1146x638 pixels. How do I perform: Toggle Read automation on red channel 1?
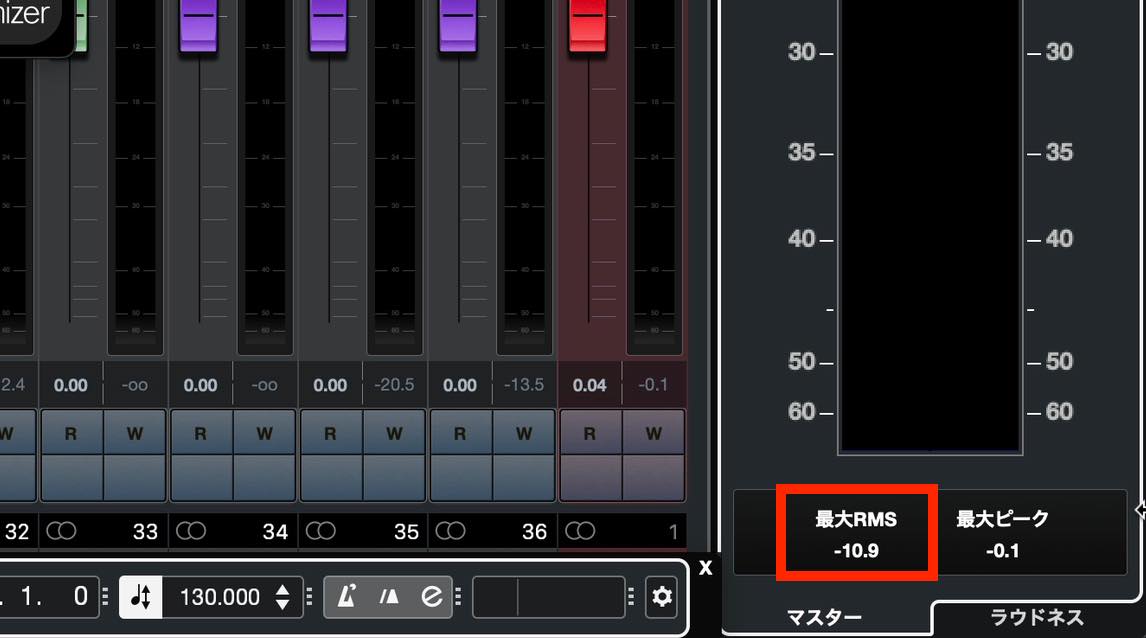590,433
